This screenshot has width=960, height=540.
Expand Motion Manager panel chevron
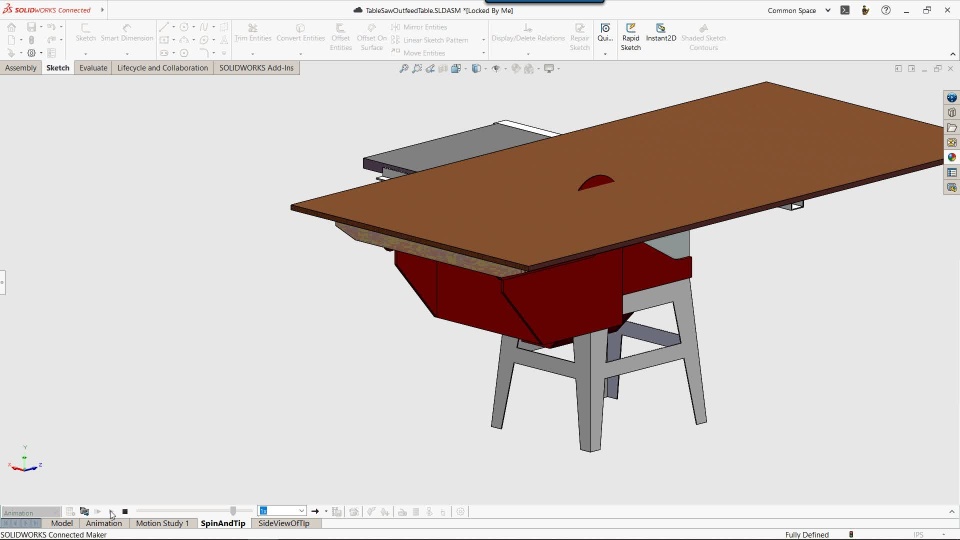[951, 512]
